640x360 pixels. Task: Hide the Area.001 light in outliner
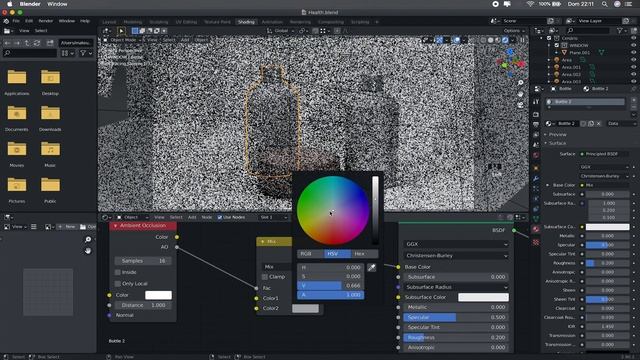[633, 67]
